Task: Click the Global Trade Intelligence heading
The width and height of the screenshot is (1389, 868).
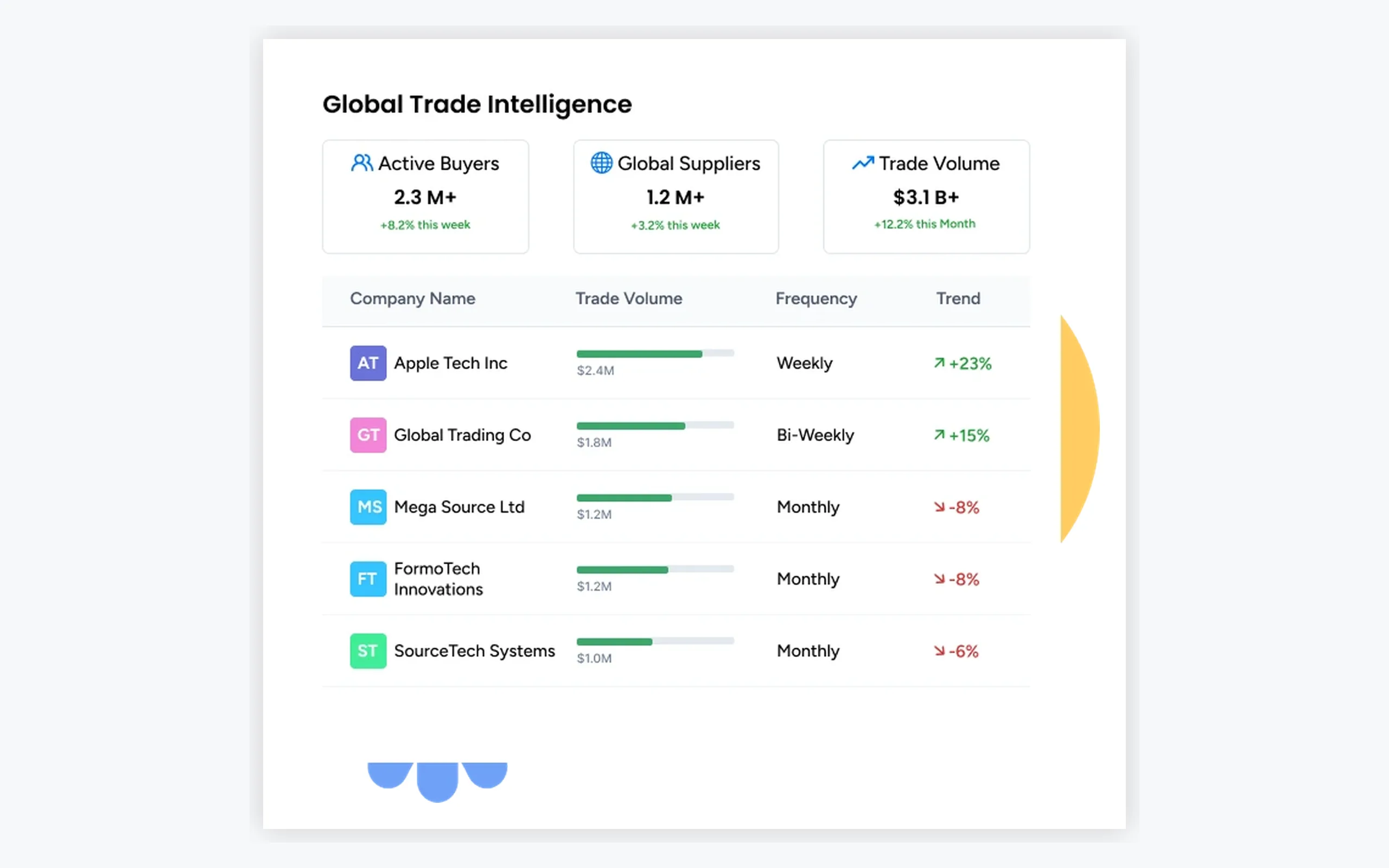Action: pyautogui.click(x=477, y=105)
